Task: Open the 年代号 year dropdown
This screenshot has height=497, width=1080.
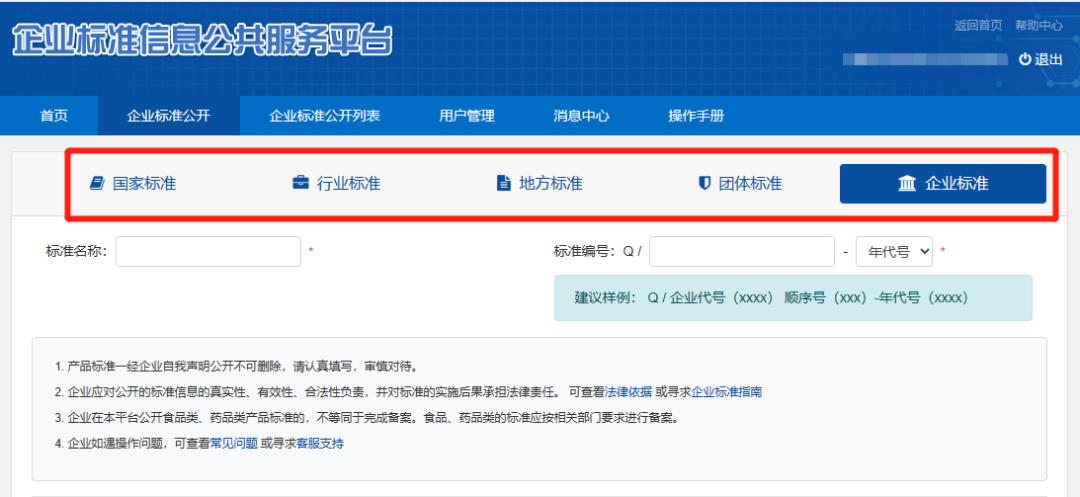Action: click(893, 252)
